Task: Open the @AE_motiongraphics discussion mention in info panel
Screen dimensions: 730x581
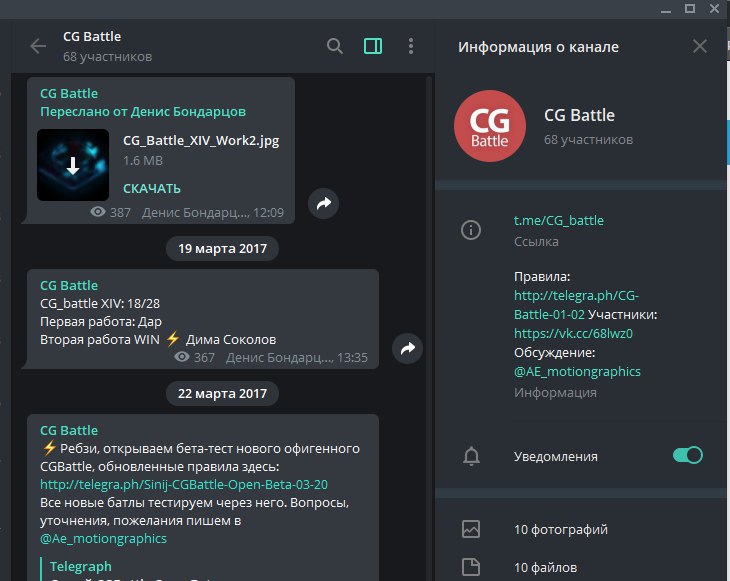Action: tap(577, 372)
